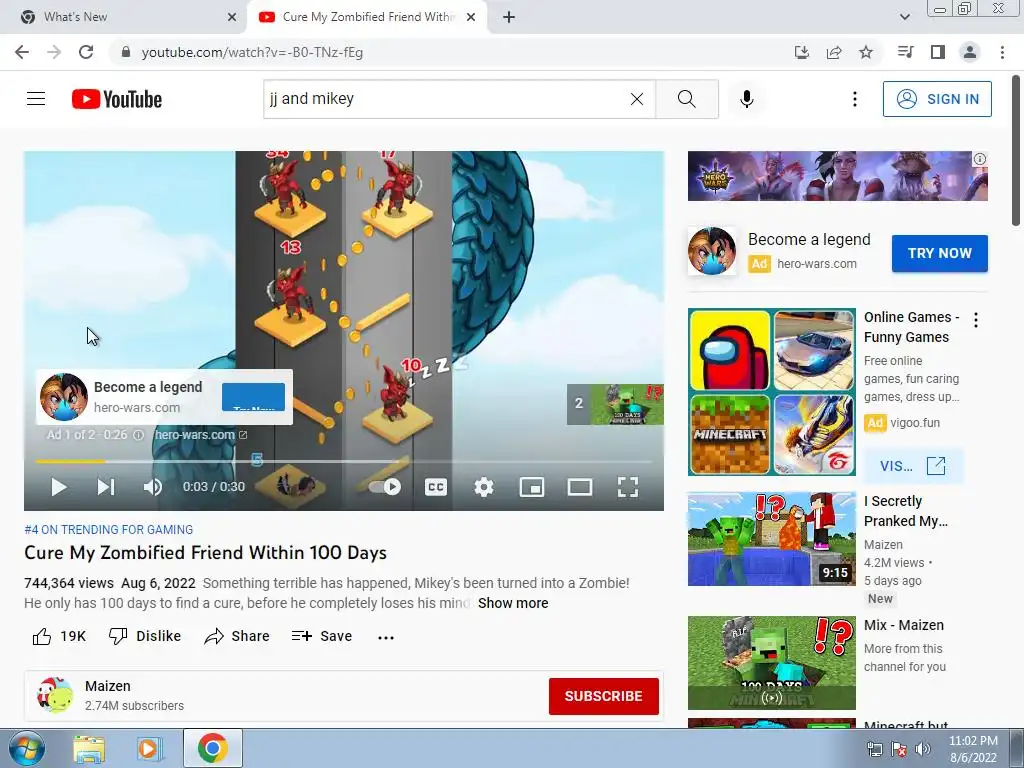Click the SIGN IN button
The image size is (1024, 768).
pos(937,99)
